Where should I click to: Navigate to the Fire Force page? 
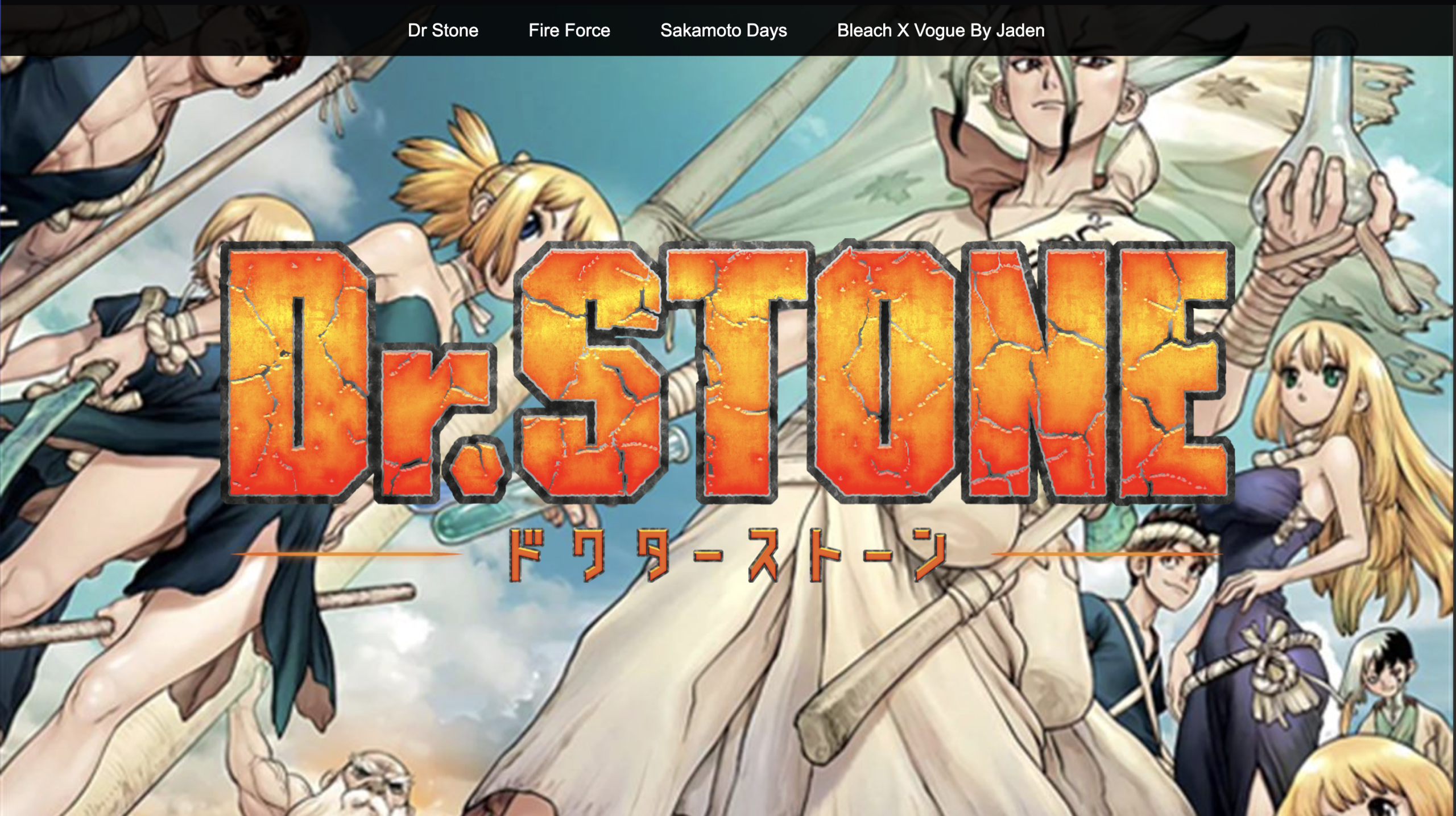pos(569,30)
